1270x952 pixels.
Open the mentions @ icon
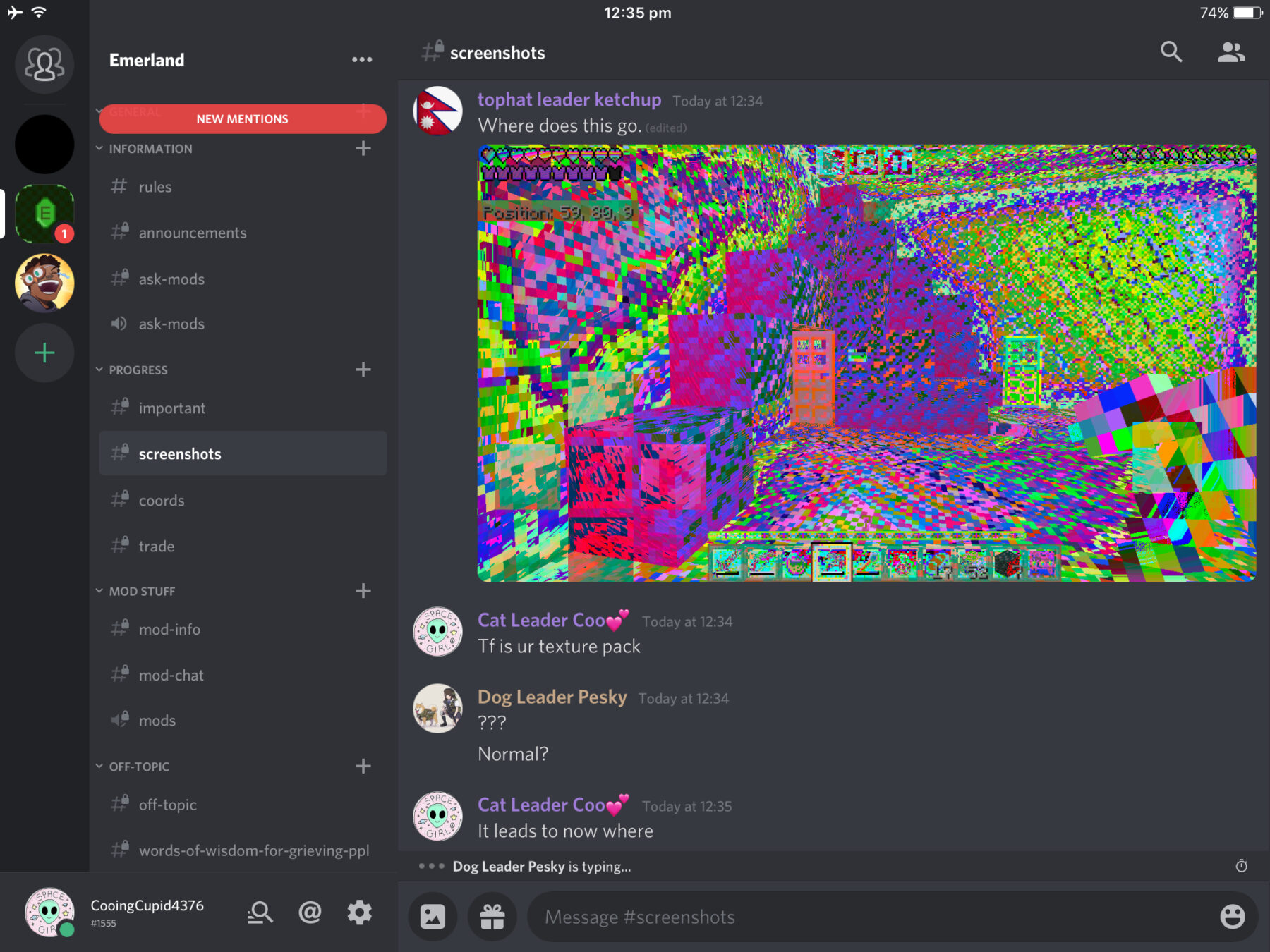tap(310, 913)
